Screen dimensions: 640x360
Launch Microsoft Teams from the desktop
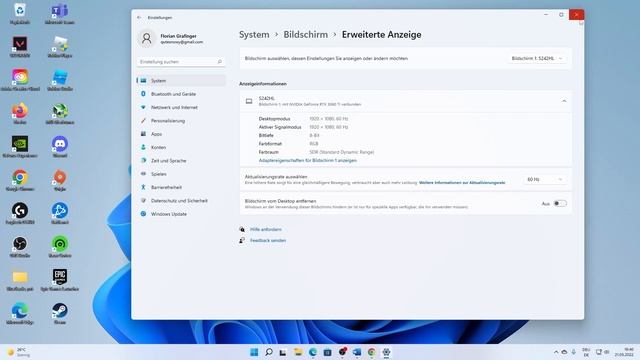pos(60,13)
